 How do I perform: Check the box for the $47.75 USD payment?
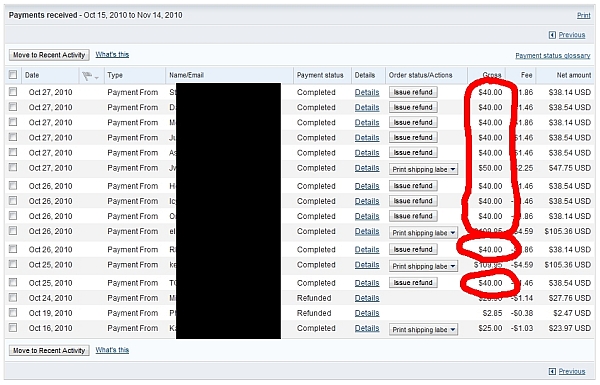click(13, 167)
